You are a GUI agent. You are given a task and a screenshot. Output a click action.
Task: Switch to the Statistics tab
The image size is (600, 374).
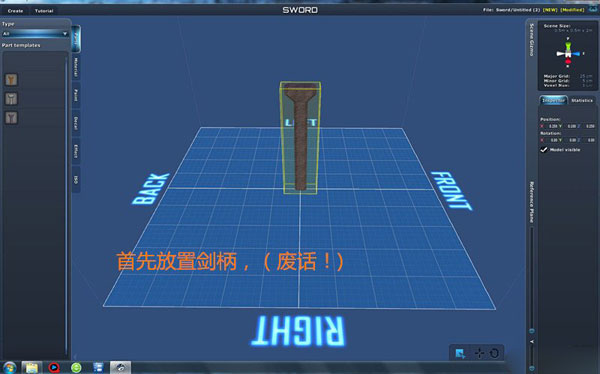582,100
